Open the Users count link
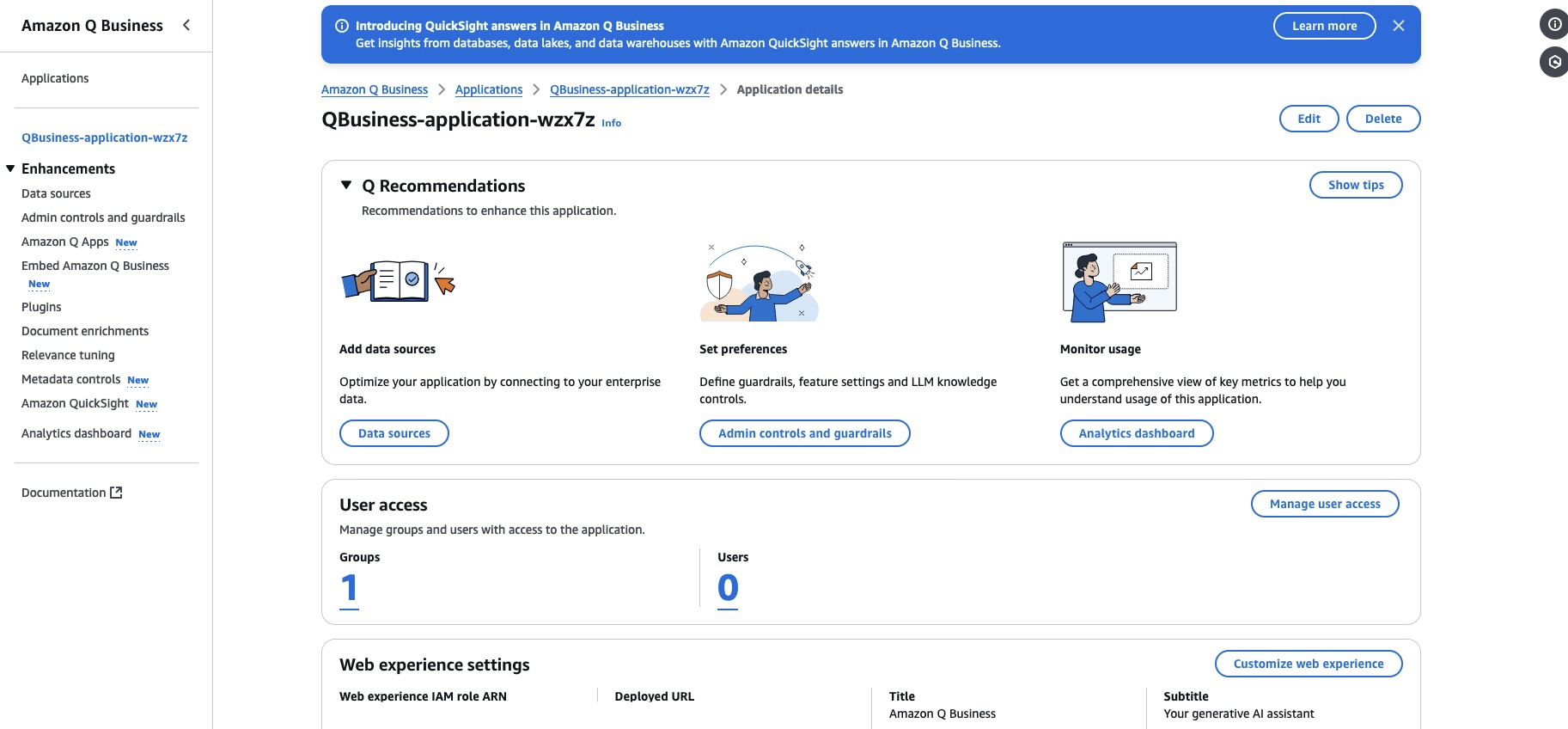1568x729 pixels. pyautogui.click(x=728, y=589)
